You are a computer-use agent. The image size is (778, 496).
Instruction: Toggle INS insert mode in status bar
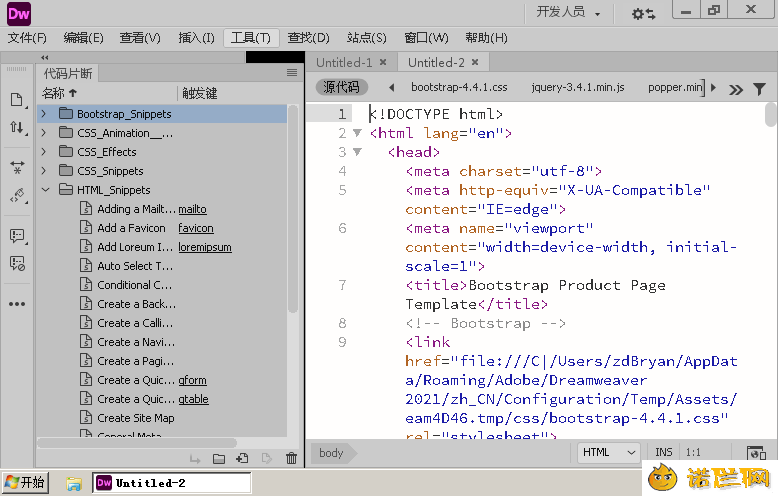663,452
